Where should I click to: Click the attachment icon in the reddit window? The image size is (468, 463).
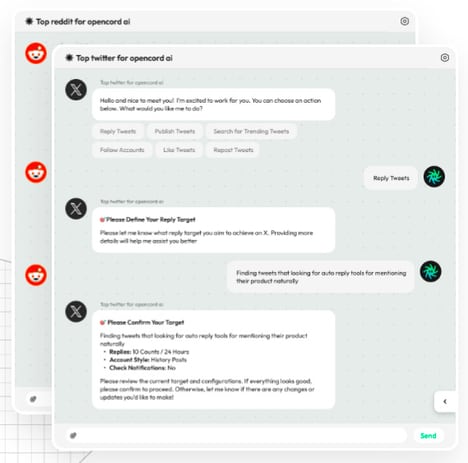33,399
